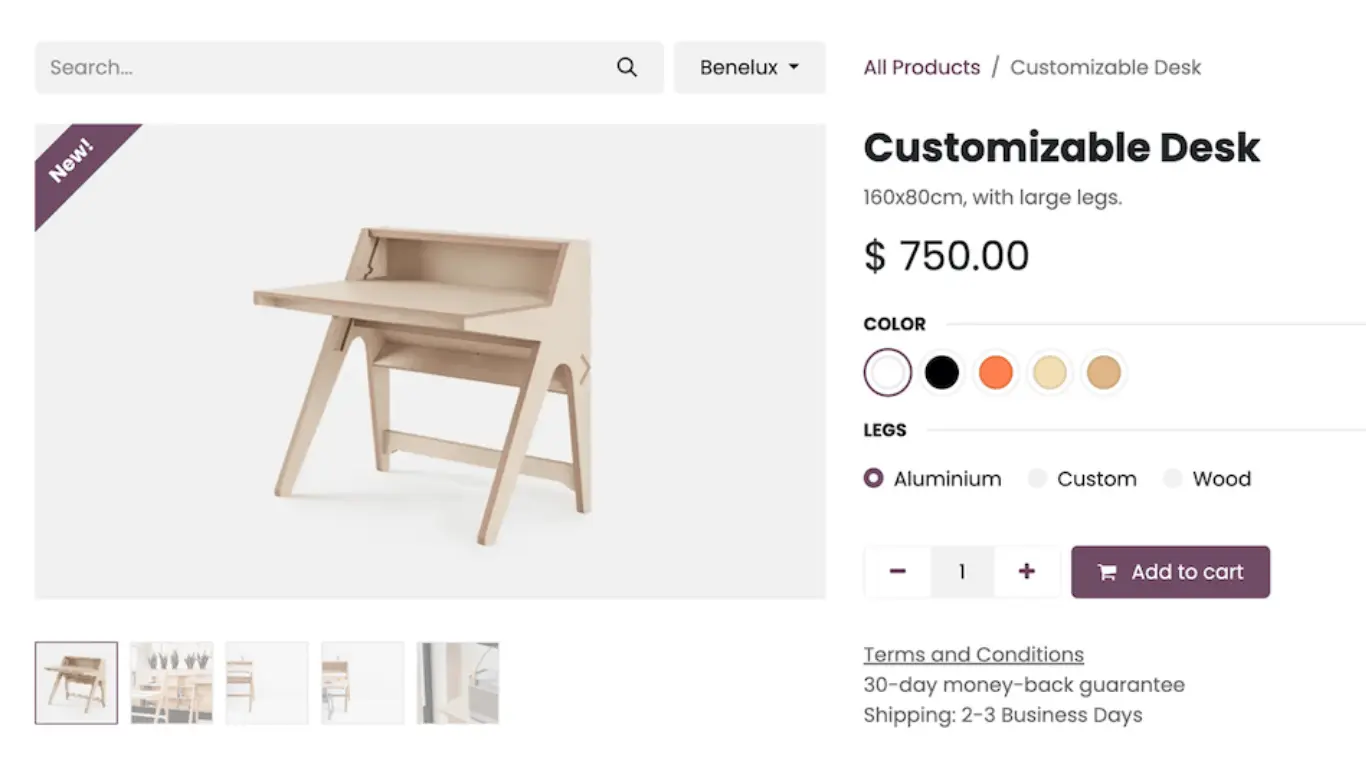Increase quantity with the plus button
The image size is (1366, 768).
(x=1026, y=572)
